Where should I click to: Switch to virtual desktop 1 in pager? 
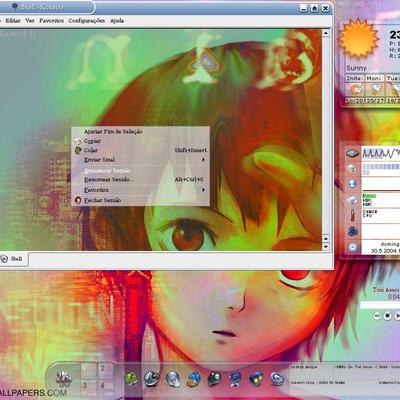tap(89, 369)
